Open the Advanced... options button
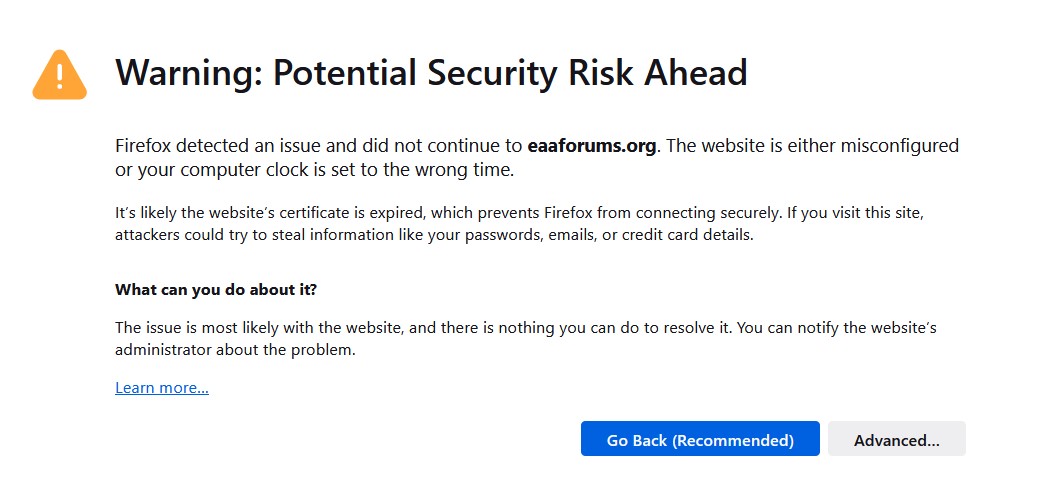 tap(897, 440)
